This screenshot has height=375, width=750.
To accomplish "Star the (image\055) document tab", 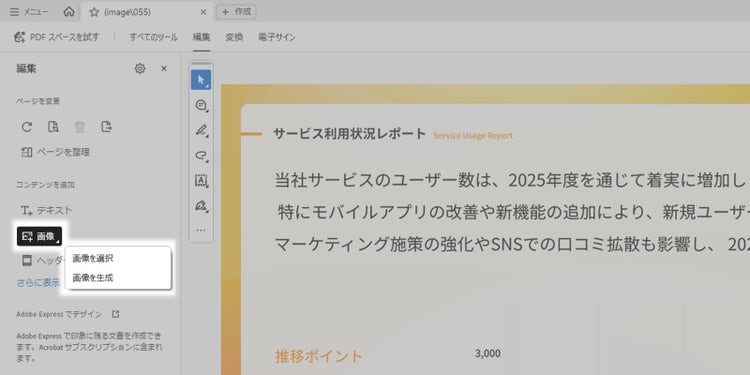I will pos(94,12).
